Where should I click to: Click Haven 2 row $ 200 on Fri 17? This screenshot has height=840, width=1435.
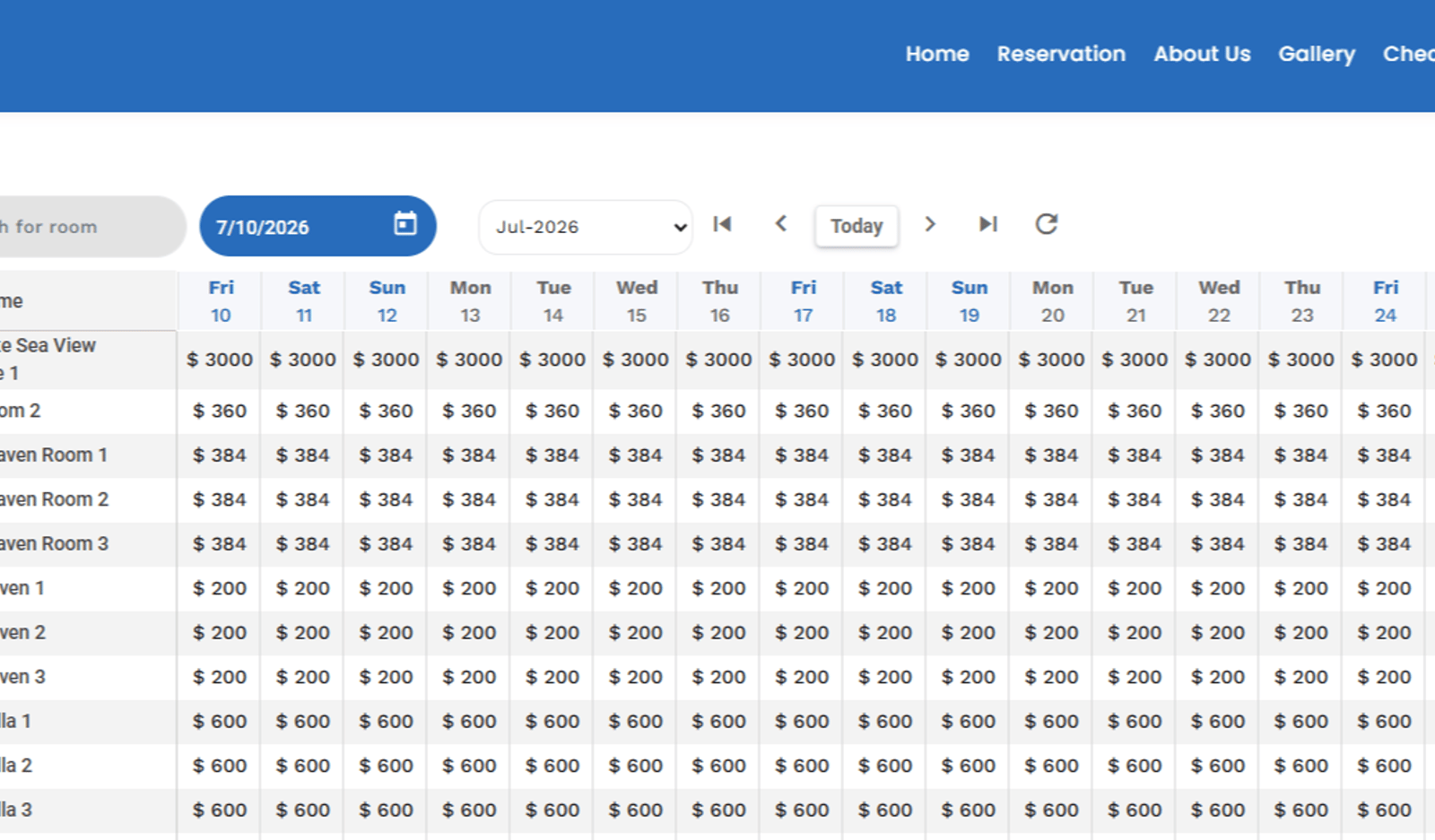pyautogui.click(x=802, y=633)
